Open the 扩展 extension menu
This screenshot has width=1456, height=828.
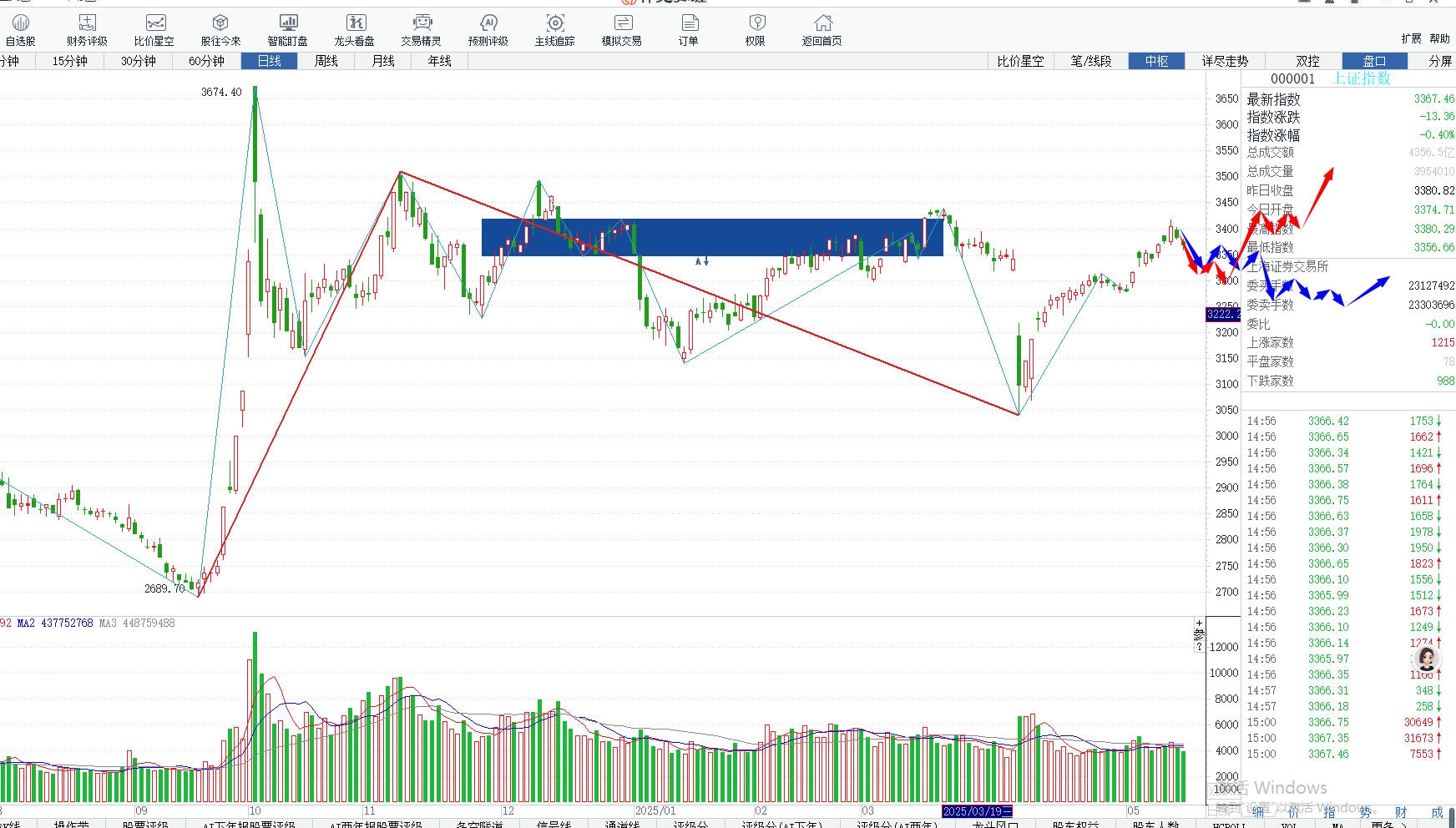(1411, 38)
